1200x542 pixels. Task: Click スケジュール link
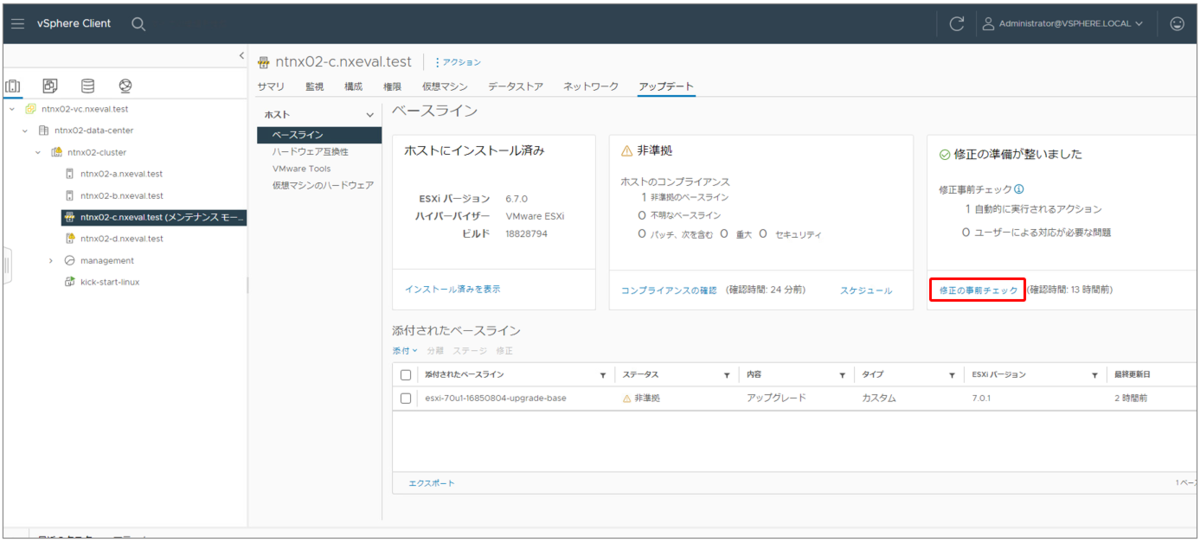coord(866,290)
